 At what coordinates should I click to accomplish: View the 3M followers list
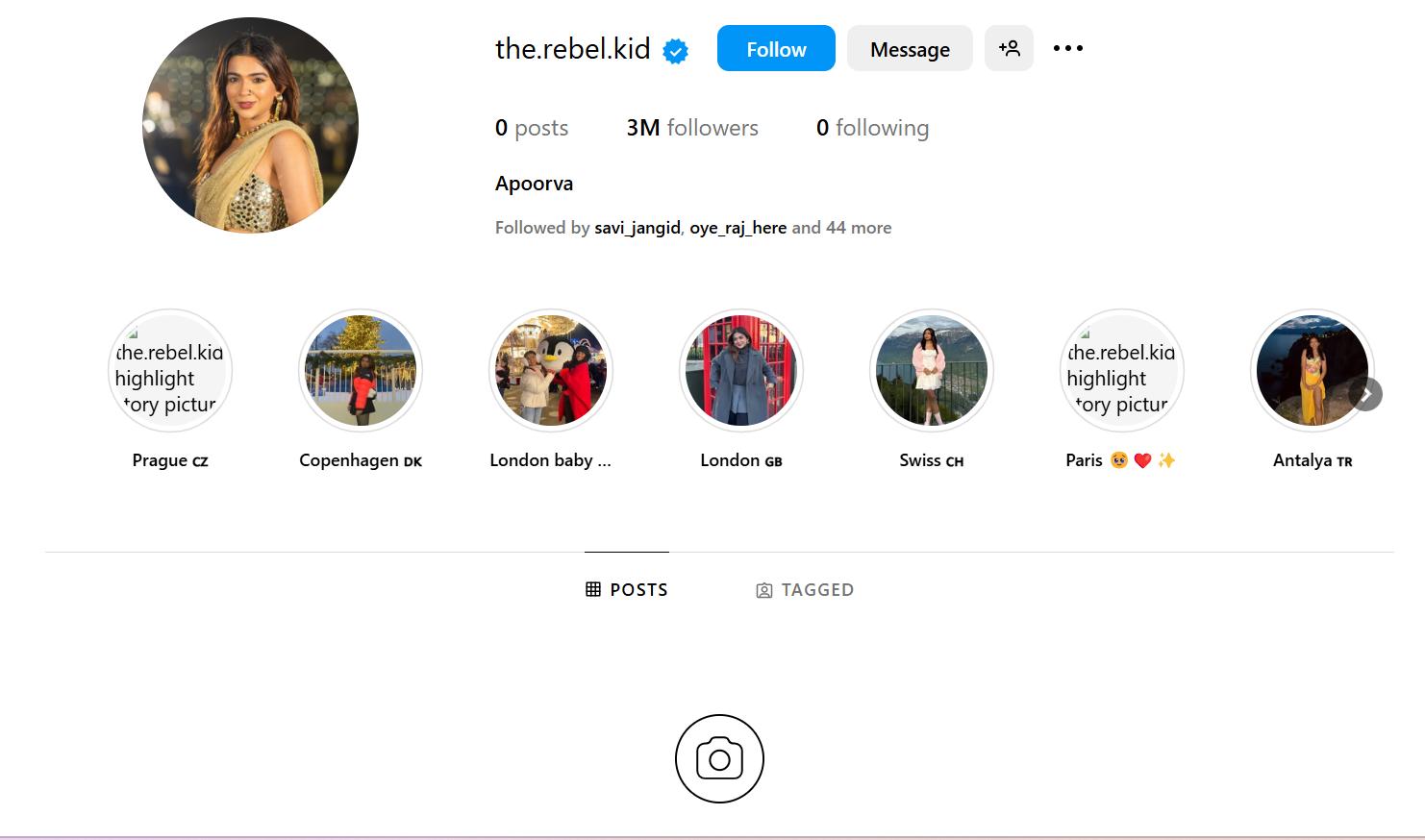(x=692, y=128)
